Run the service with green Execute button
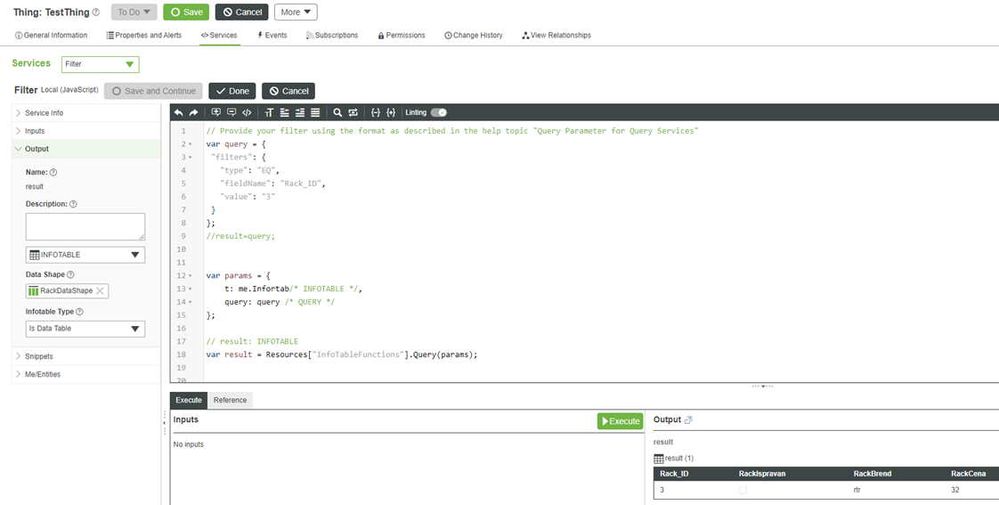999x505 pixels. point(620,421)
